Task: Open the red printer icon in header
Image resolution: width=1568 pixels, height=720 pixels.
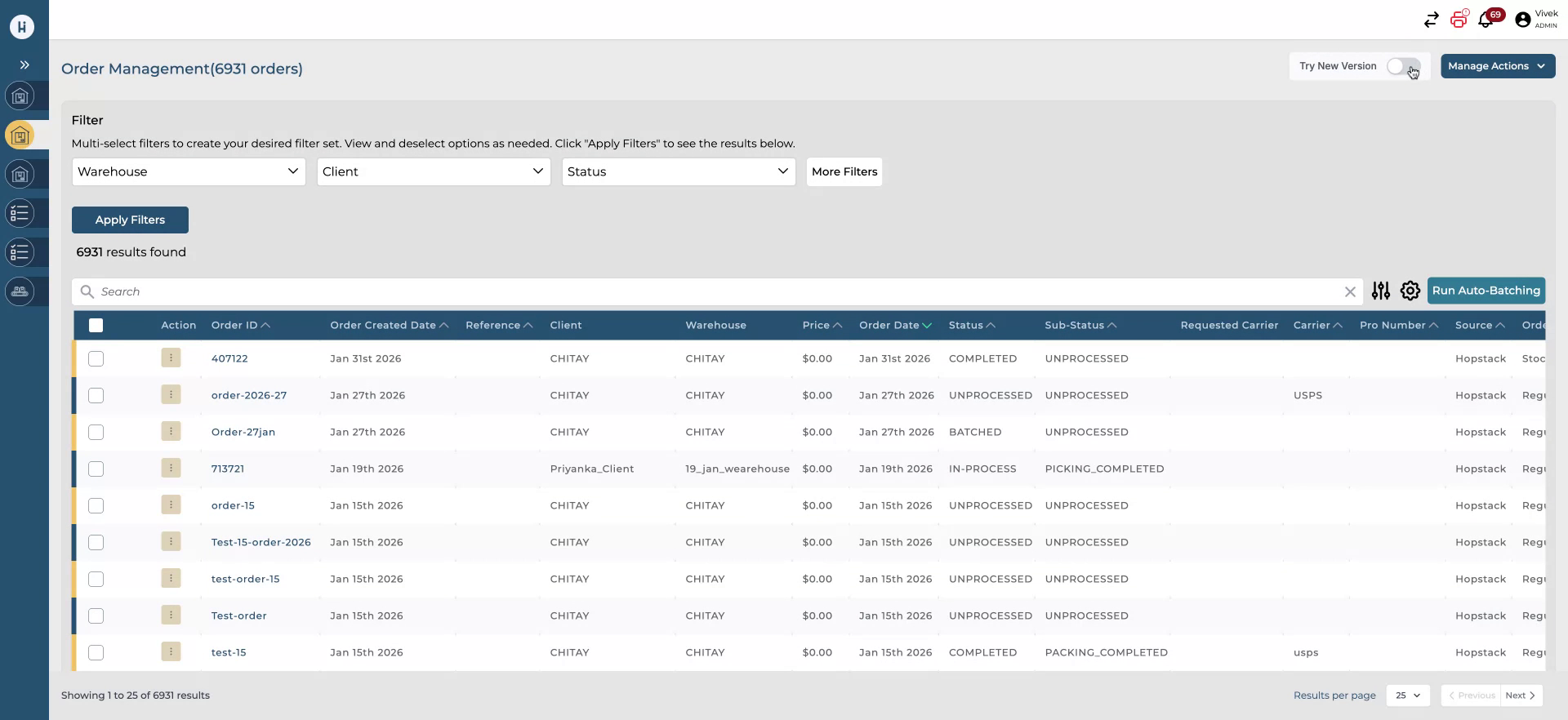Action: (x=1459, y=20)
